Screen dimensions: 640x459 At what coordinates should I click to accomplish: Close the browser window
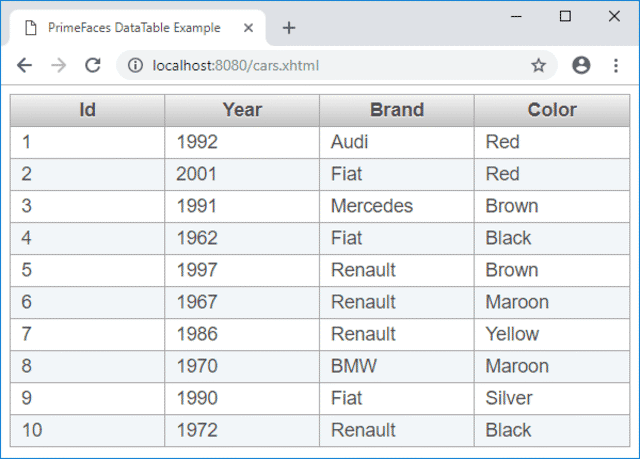tap(614, 16)
